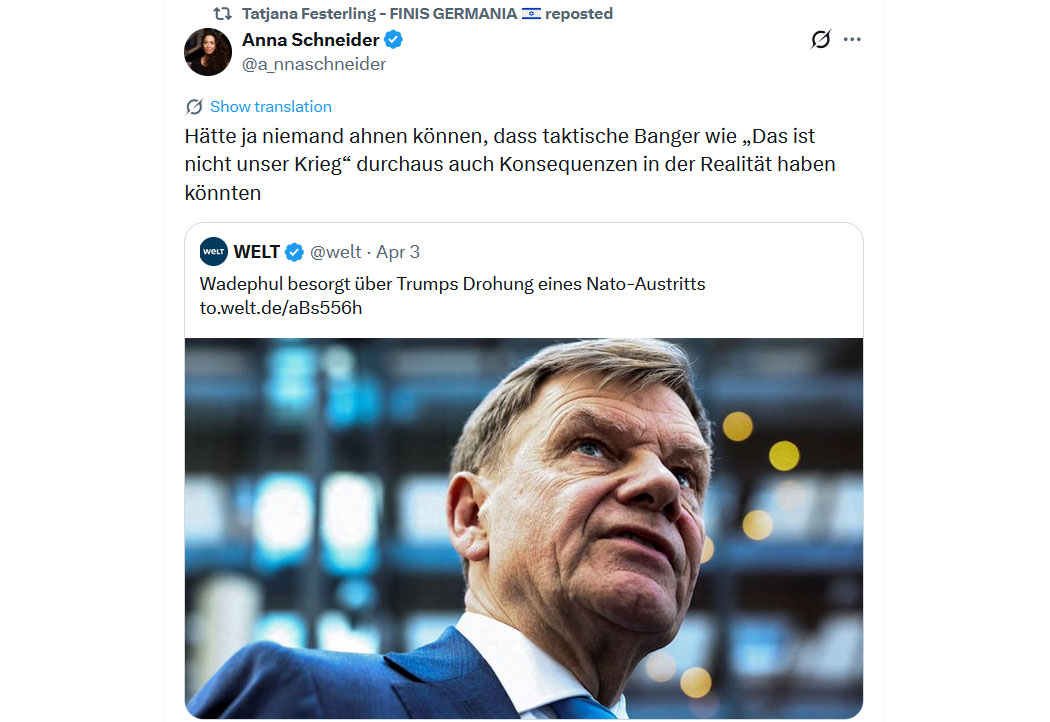Click the Israel flag emoji in reposter name
Viewport: 1050px width, 722px height.
tap(531, 14)
